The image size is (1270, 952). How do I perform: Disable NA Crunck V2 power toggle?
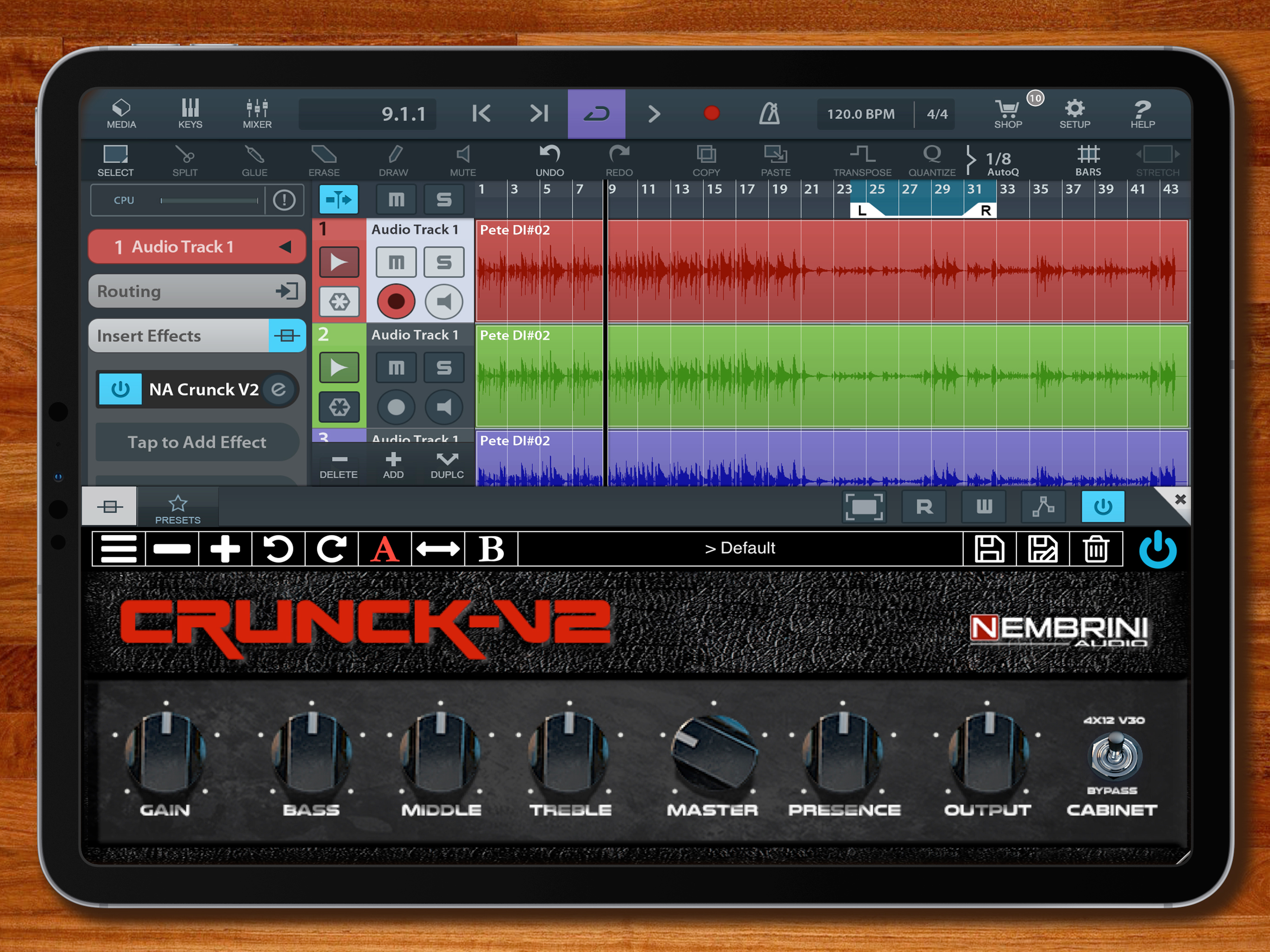click(x=120, y=389)
